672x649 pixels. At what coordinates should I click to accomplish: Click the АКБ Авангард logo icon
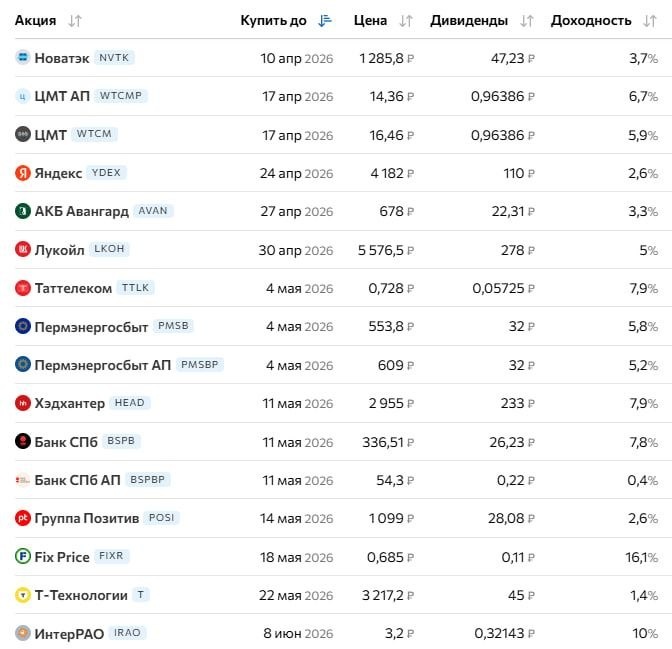(23, 211)
